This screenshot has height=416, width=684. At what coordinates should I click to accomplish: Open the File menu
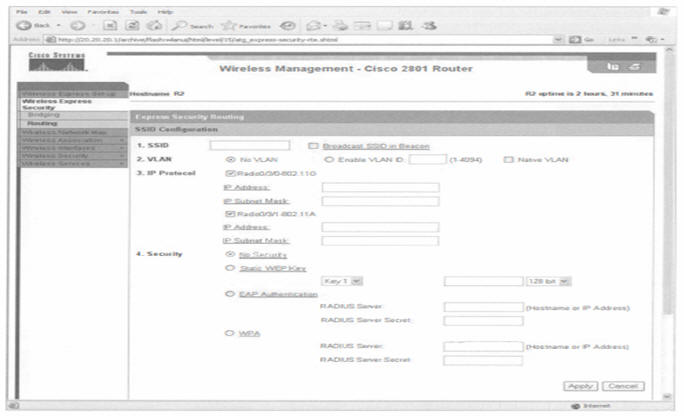22,12
